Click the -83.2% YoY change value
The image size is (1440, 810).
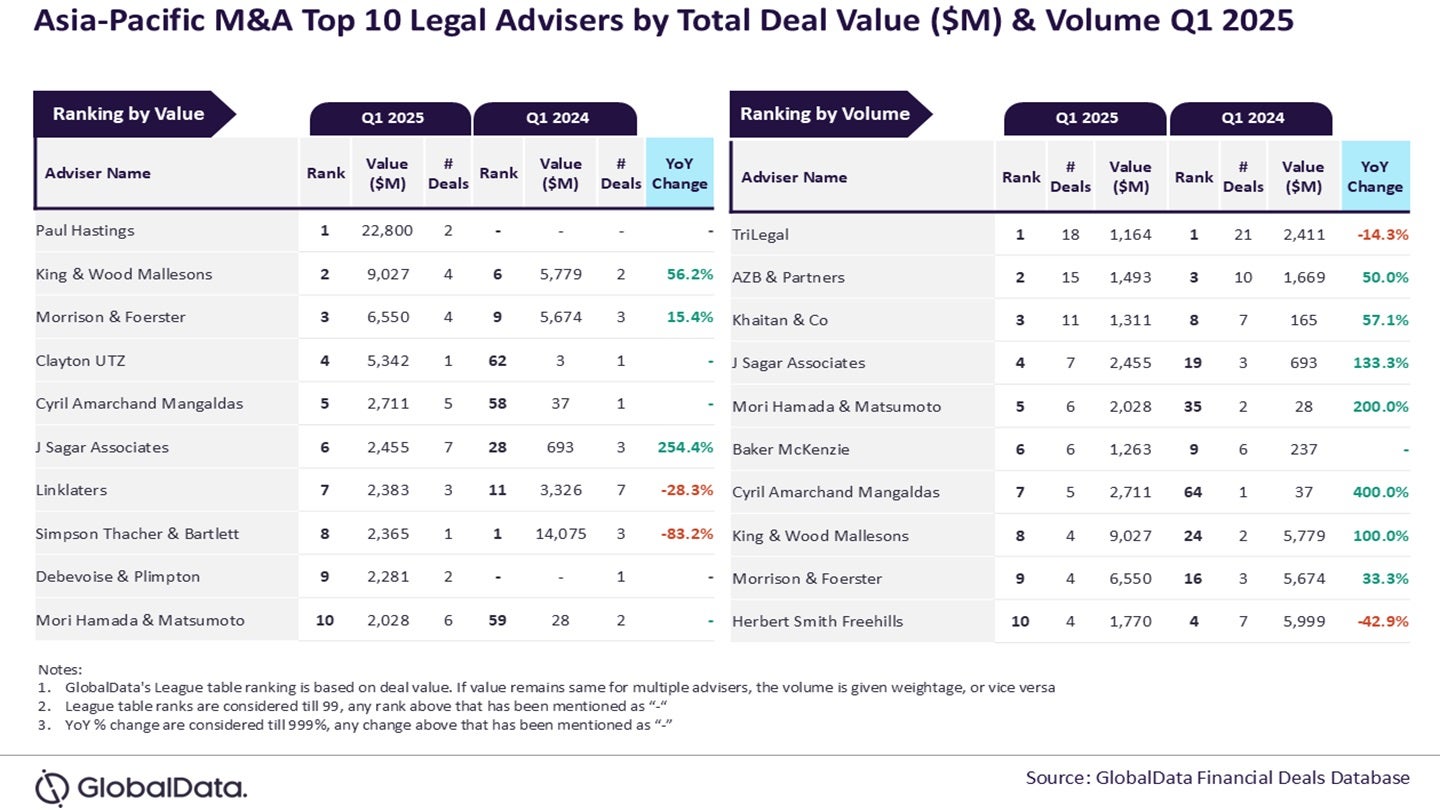[687, 534]
